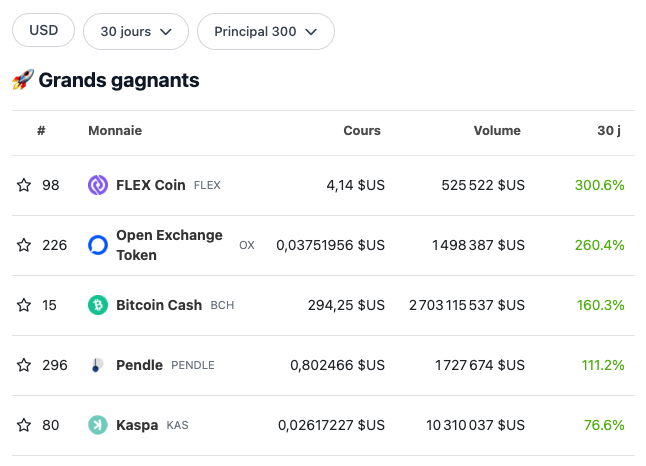Sort by the Monnaie column header
The image size is (646, 466).
click(115, 130)
